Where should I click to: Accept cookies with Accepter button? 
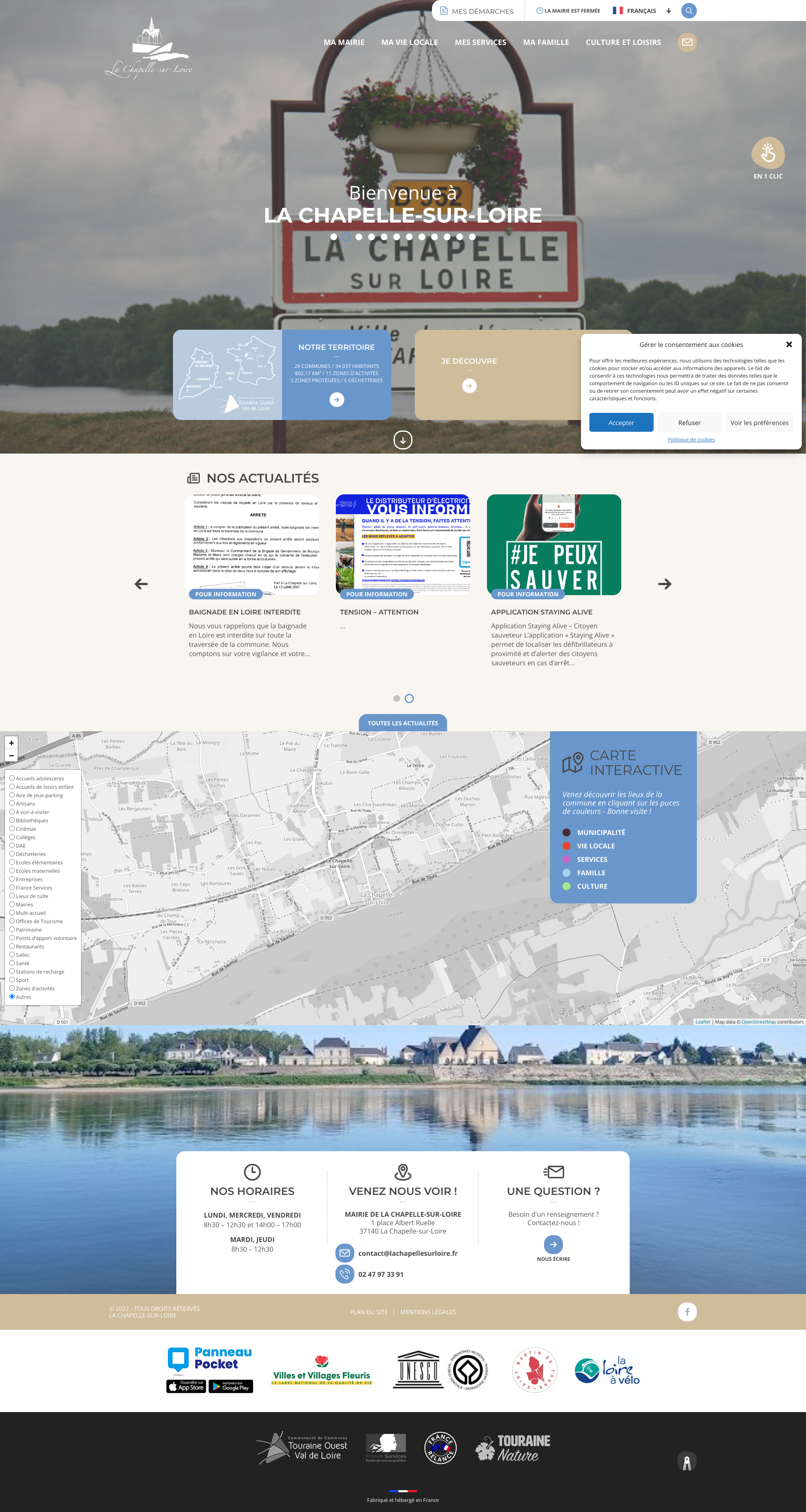621,423
